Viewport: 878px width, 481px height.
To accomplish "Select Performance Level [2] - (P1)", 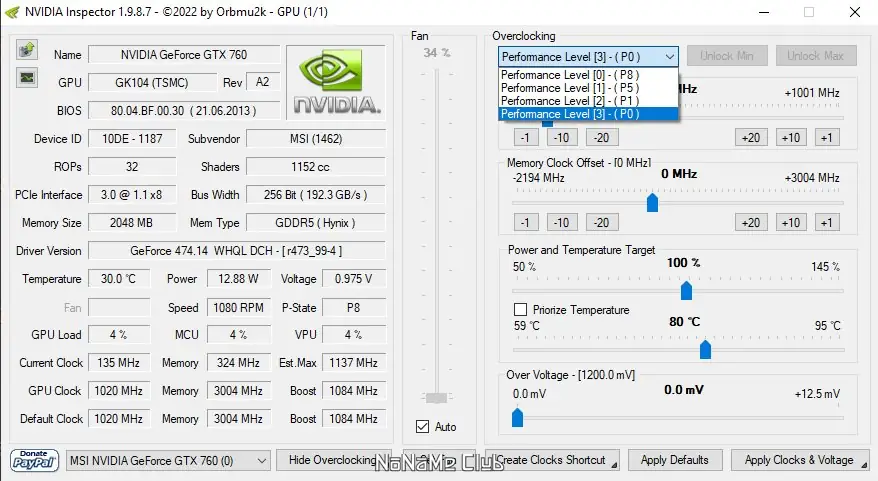I will 587,101.
